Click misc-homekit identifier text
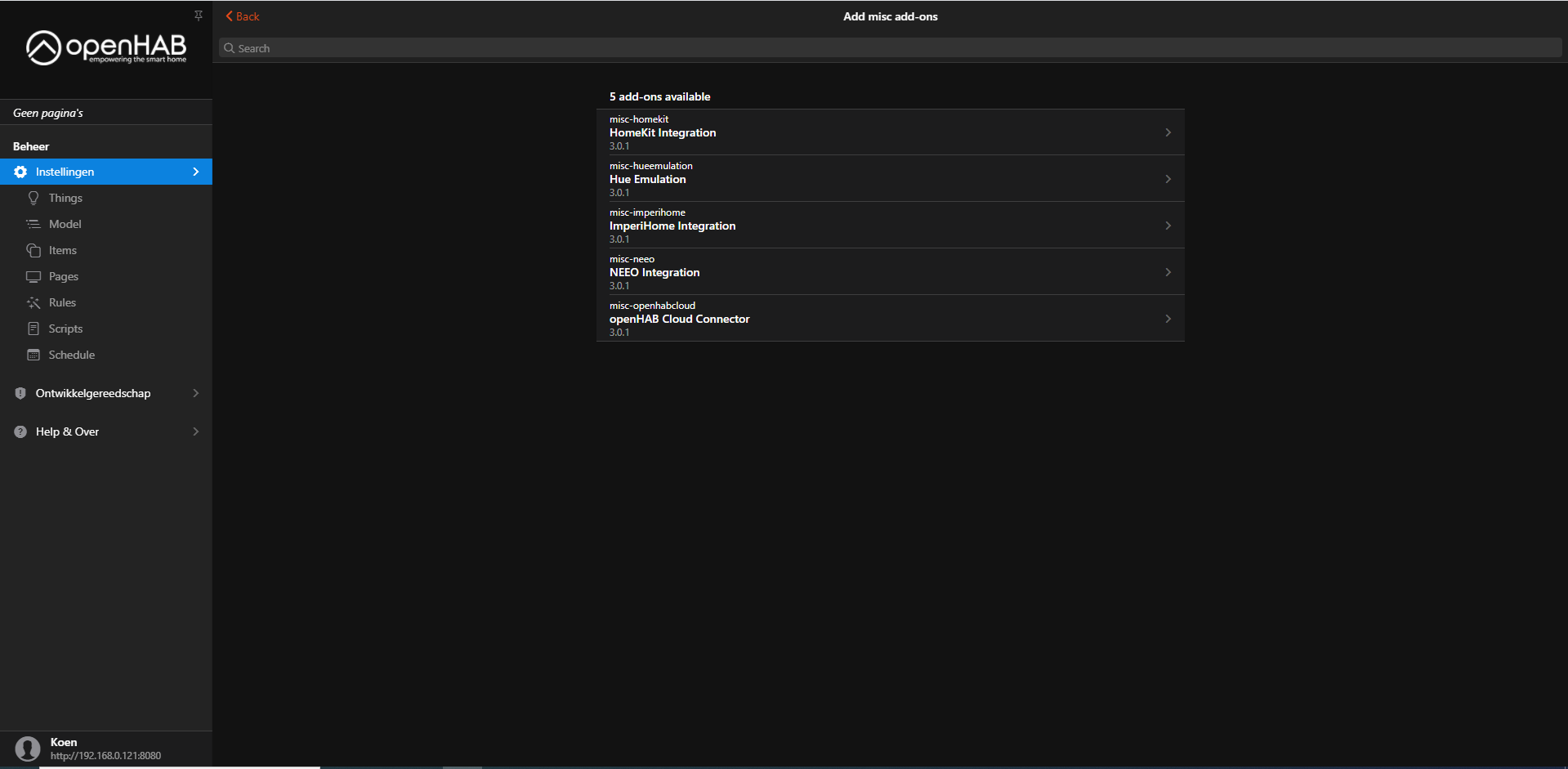Viewport: 1568px width, 769px height. 639,119
